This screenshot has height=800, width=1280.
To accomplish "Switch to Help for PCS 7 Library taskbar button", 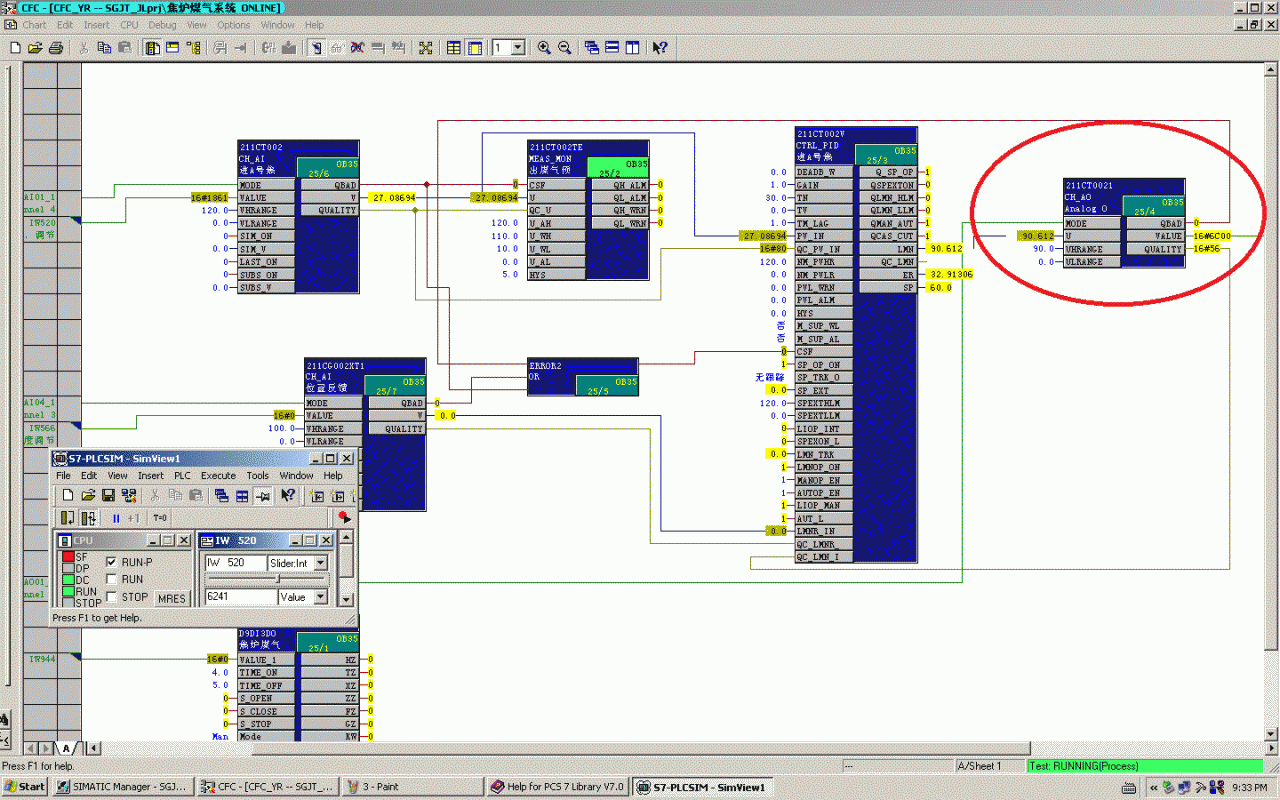I will click(x=557, y=787).
